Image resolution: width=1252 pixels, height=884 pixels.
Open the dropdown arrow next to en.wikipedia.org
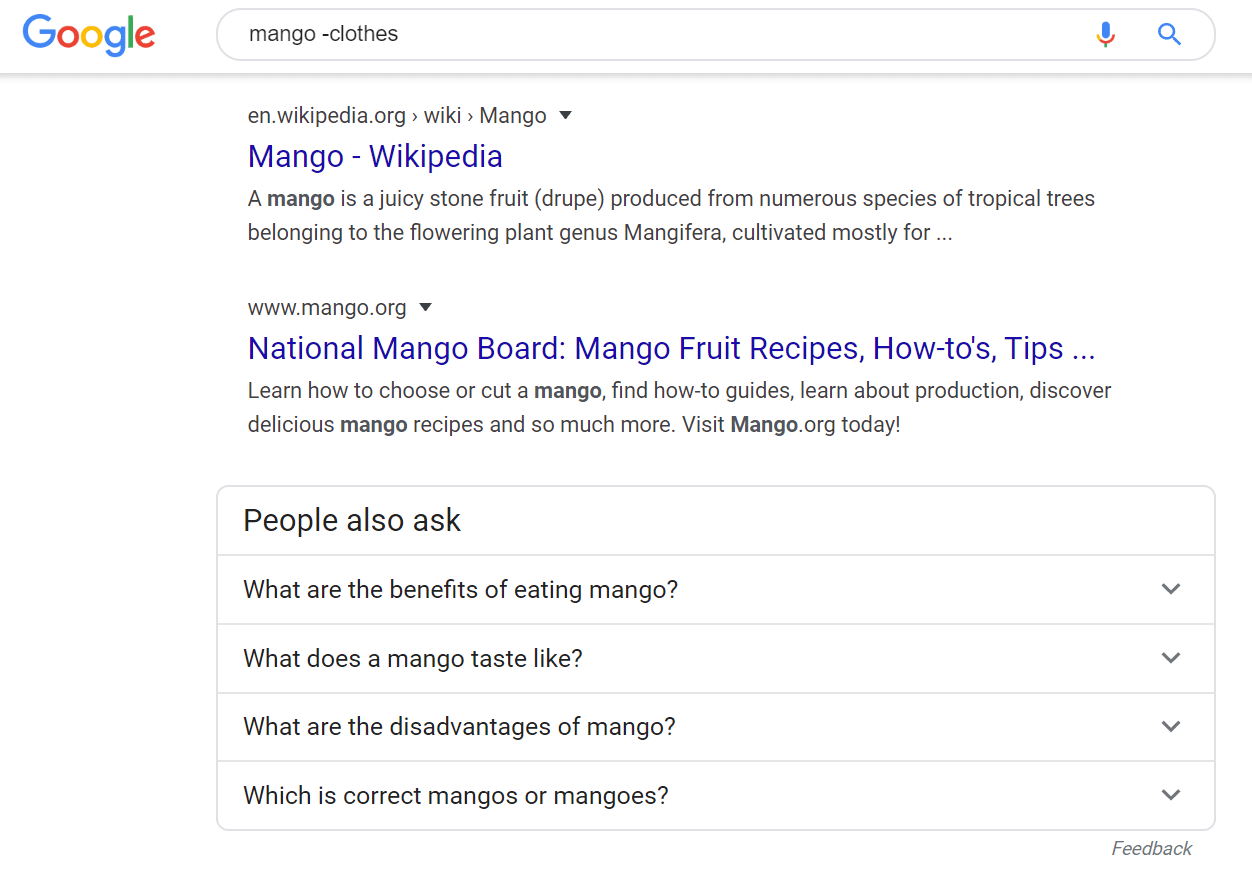point(565,116)
